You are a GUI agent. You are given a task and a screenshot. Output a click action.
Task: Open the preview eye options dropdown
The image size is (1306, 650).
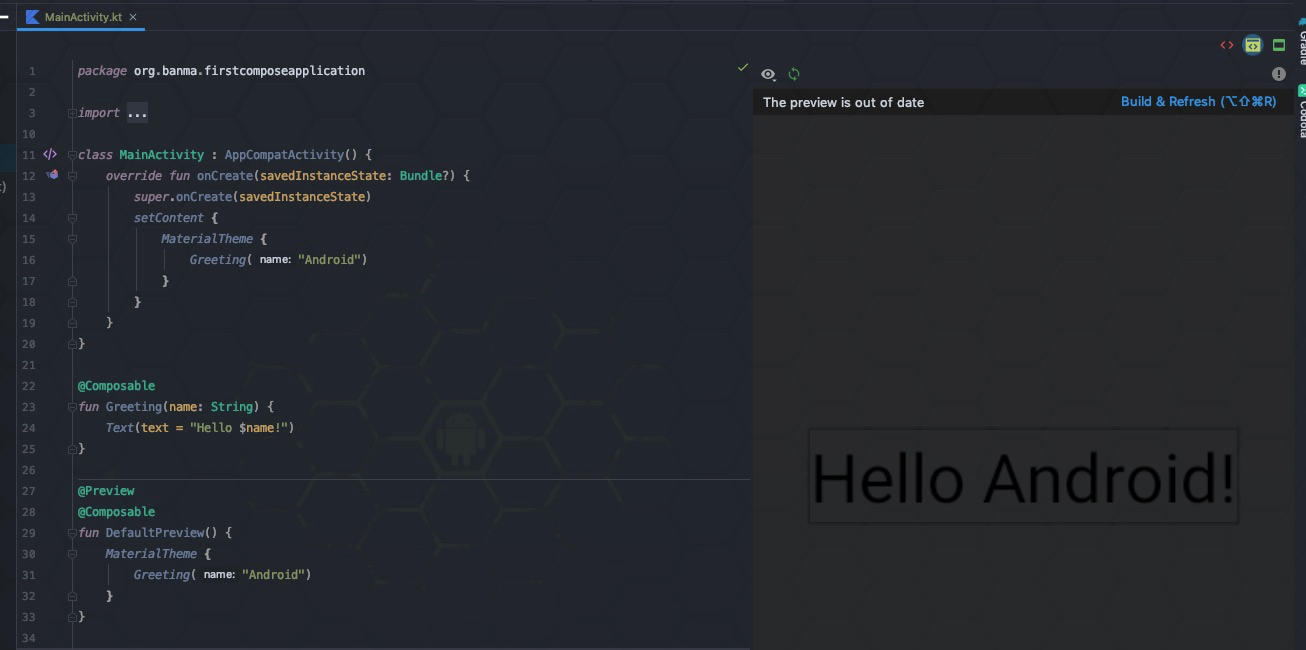click(768, 74)
